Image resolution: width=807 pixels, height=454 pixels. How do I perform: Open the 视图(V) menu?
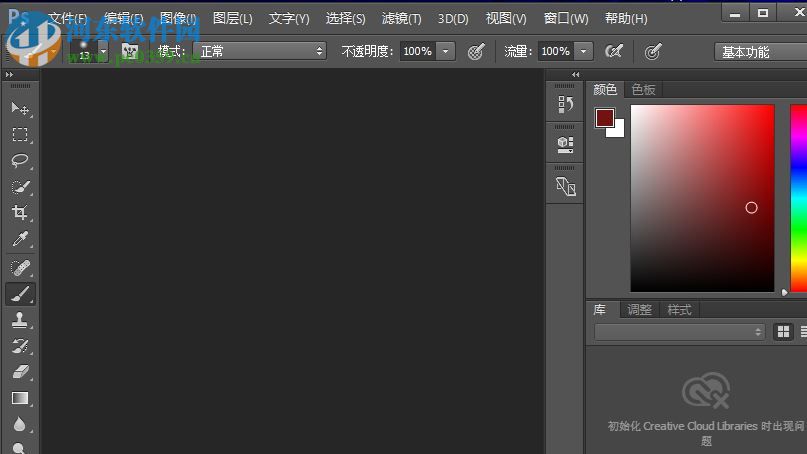(x=506, y=19)
